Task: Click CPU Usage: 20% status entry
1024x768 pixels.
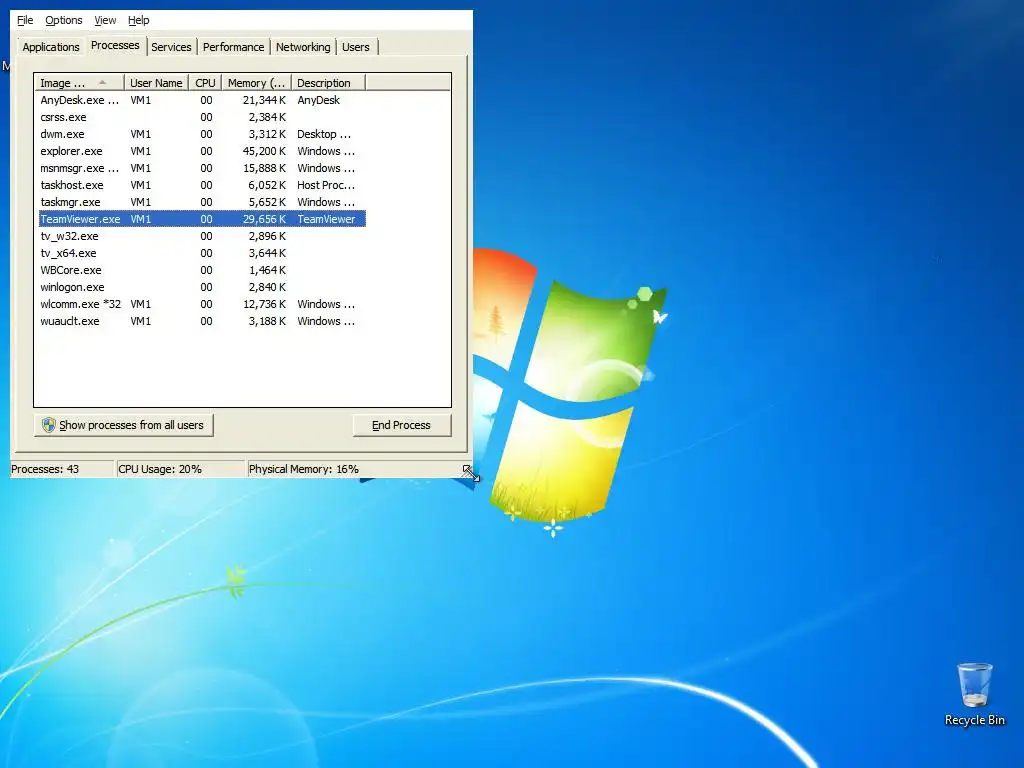Action: [x=160, y=469]
